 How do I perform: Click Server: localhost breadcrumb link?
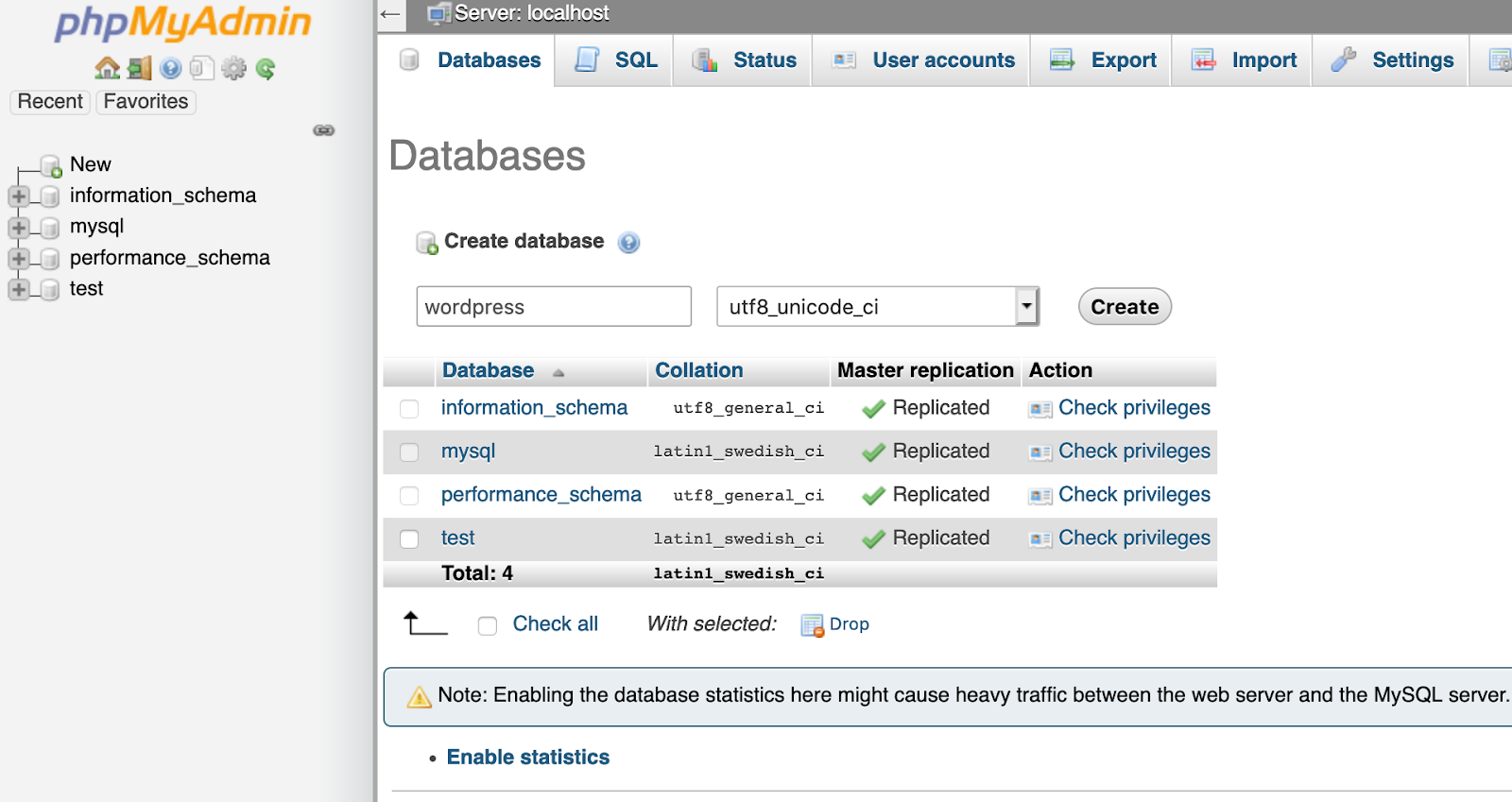(x=531, y=13)
